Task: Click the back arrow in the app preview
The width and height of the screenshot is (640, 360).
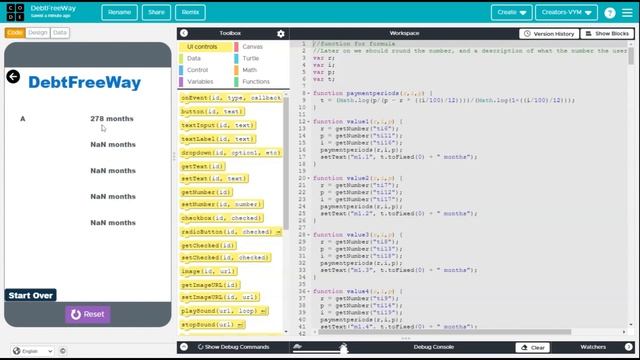Action: pos(13,76)
